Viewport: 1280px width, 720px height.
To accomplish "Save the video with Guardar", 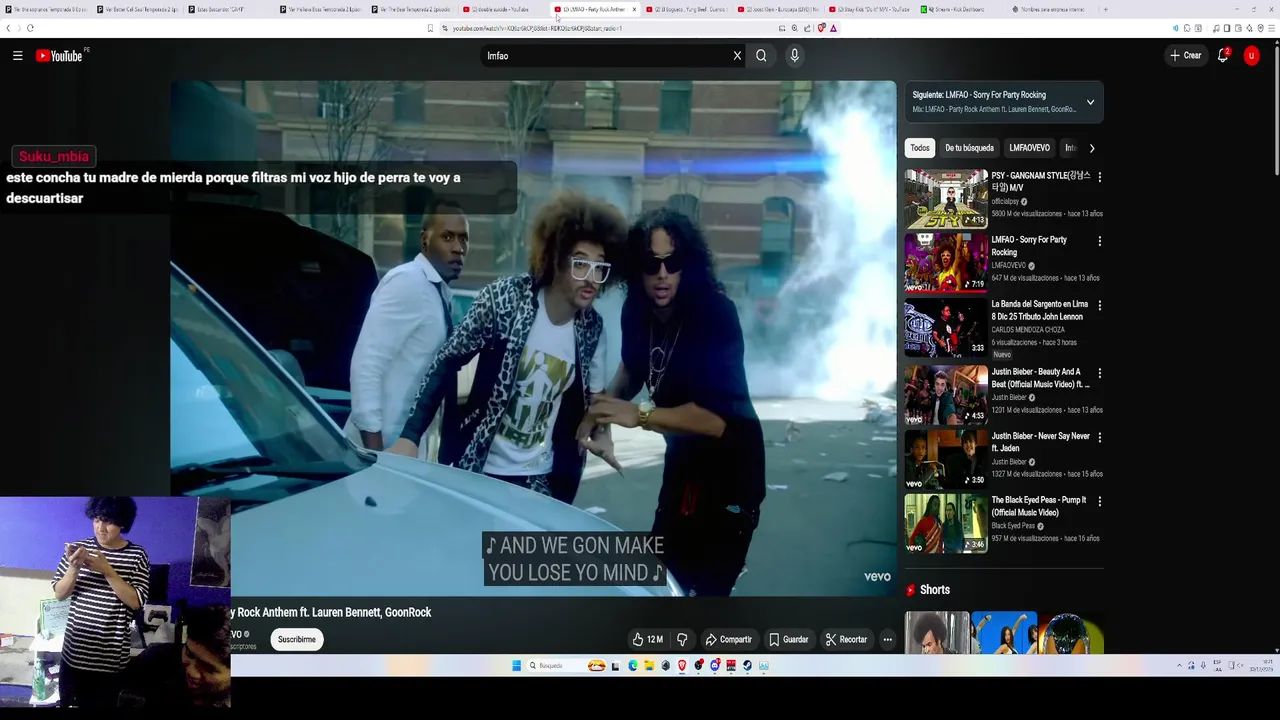I will 788,639.
